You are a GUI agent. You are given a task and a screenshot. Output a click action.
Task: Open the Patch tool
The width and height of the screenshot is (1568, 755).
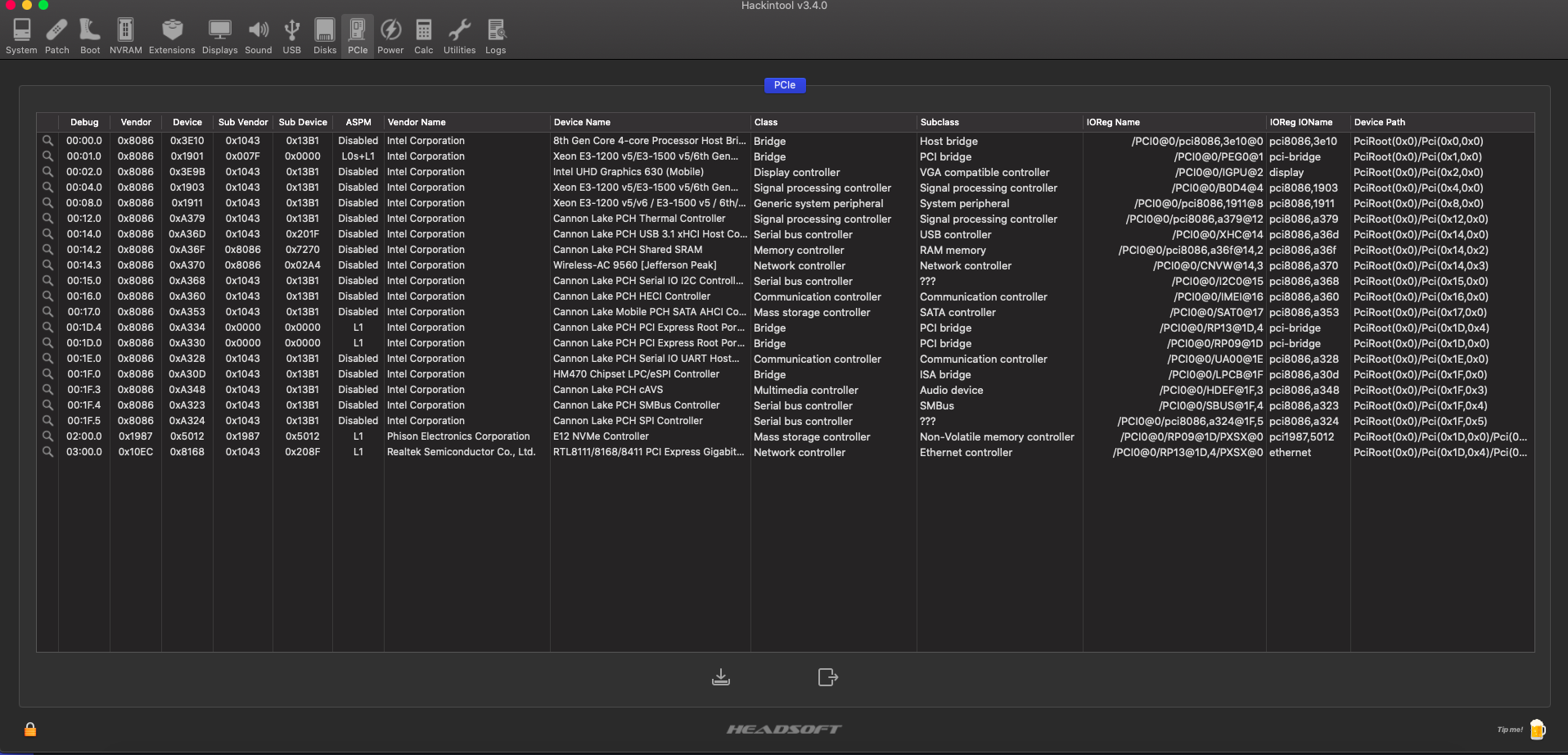click(56, 37)
